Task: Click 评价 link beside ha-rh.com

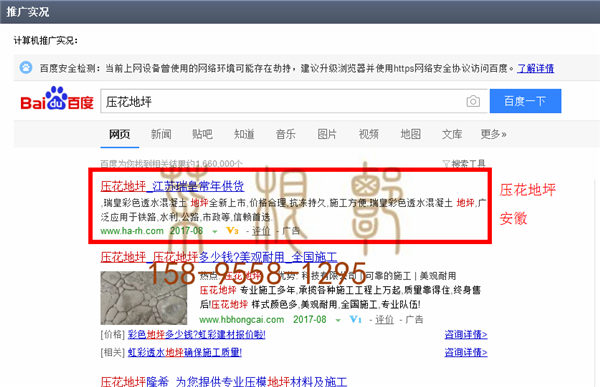Action: [261, 231]
